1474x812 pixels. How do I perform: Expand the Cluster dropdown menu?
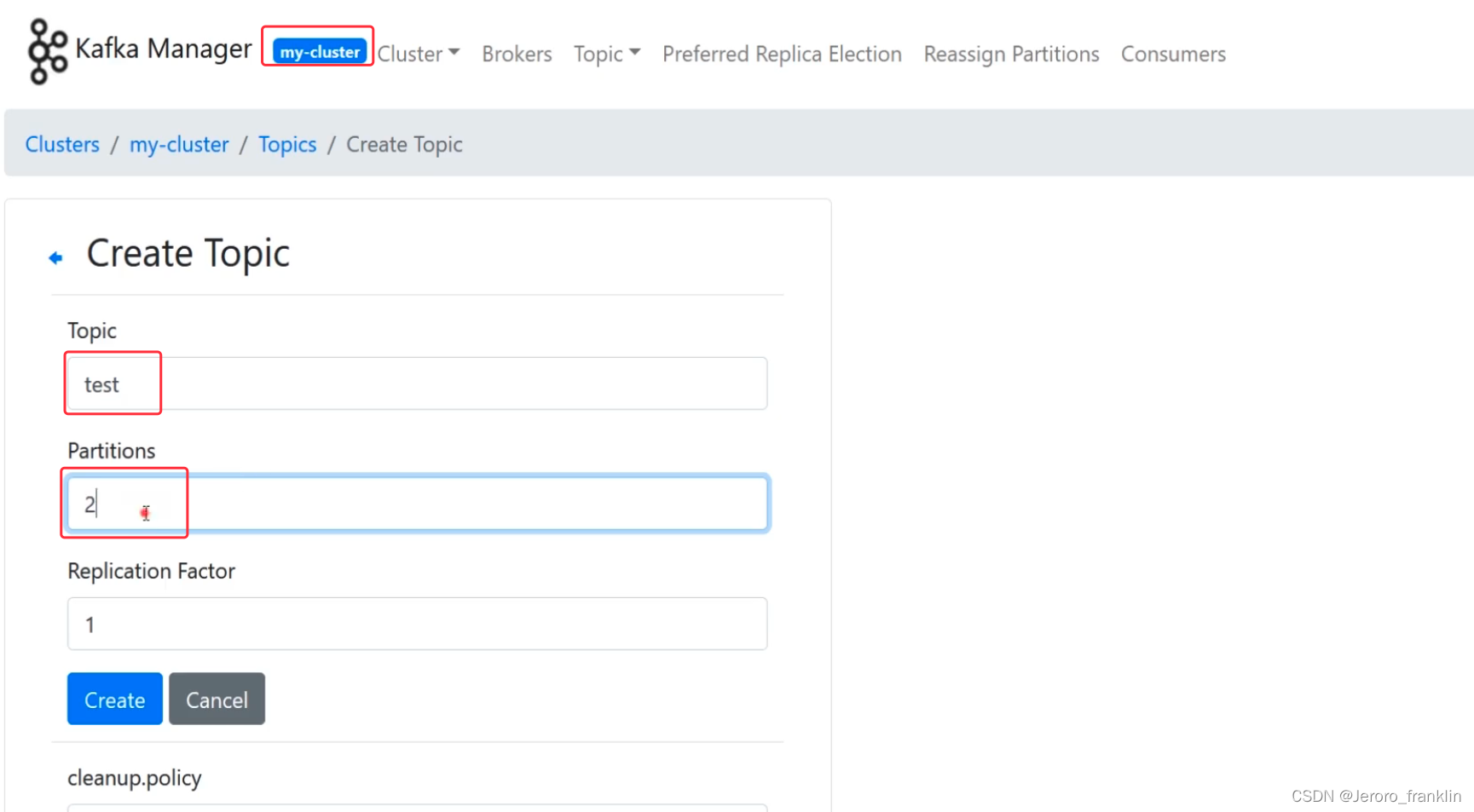tap(419, 54)
